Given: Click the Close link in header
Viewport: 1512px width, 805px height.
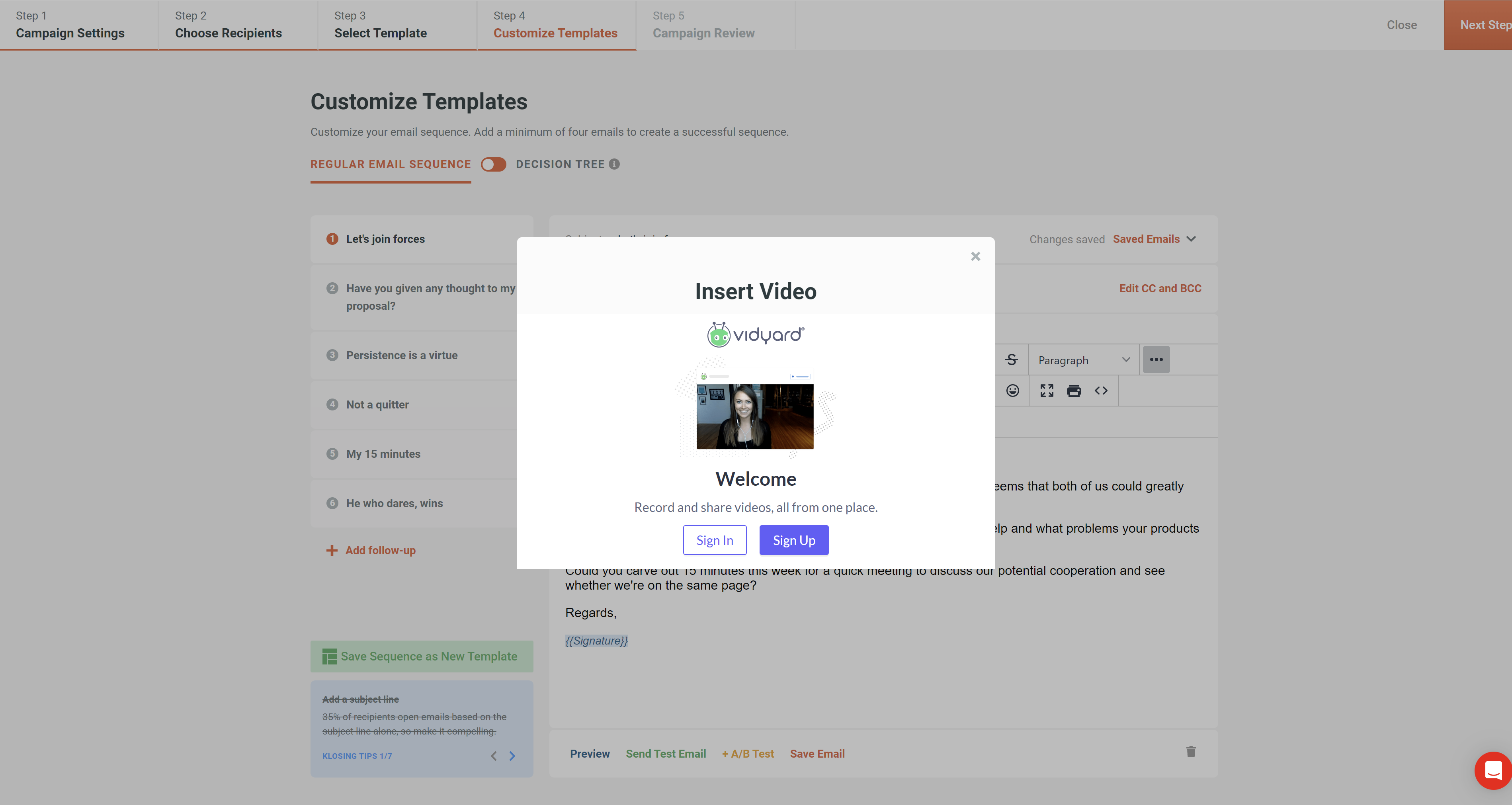Looking at the screenshot, I should coord(1402,25).
